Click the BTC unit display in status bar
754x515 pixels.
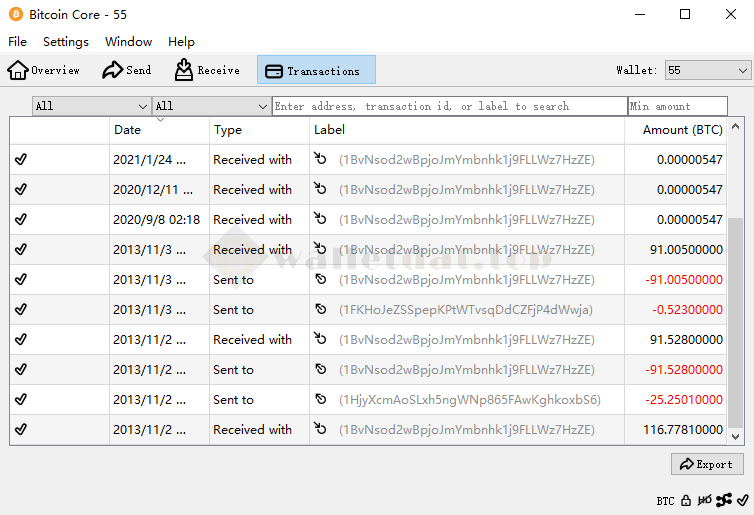(x=665, y=500)
